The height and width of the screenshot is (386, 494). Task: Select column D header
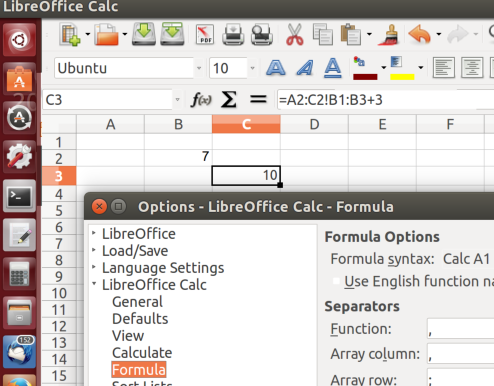314,124
